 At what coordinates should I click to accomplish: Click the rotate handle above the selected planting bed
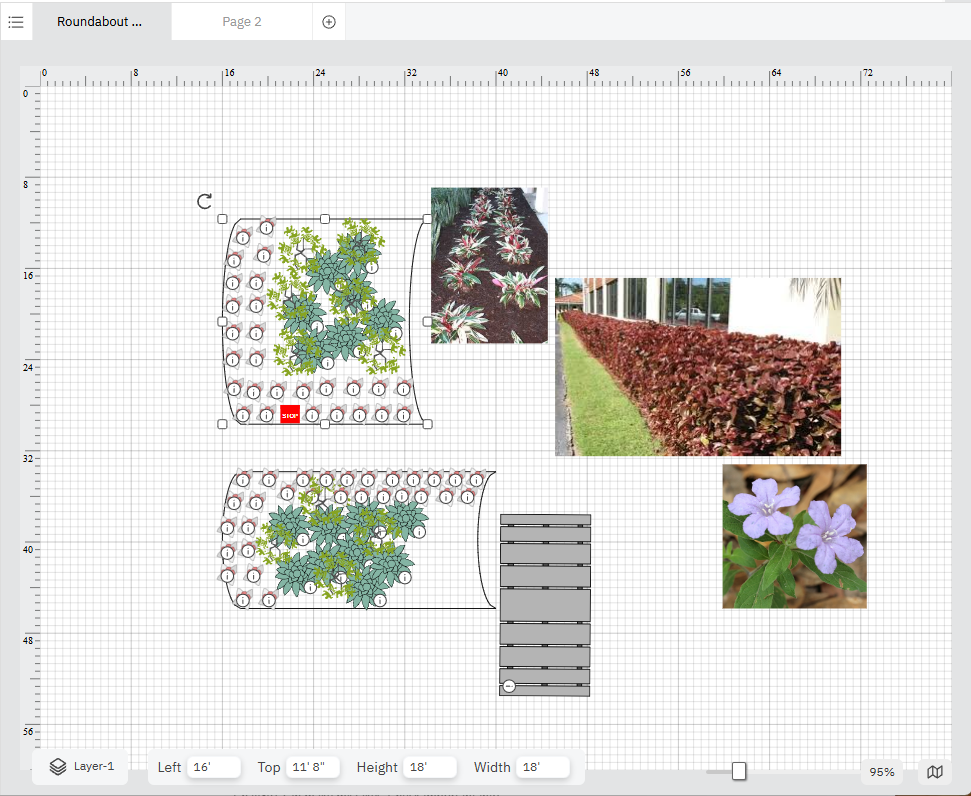click(x=204, y=201)
